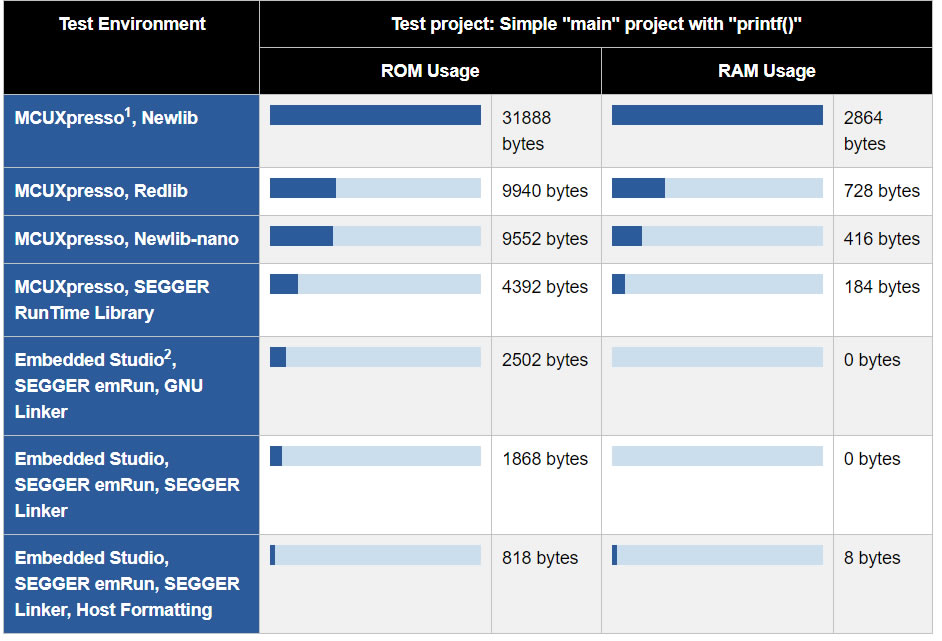Image resolution: width=942 pixels, height=641 pixels.
Task: Select the "MCUXpresso, SEGGER RunTime Library" row label
Action: pos(112,300)
